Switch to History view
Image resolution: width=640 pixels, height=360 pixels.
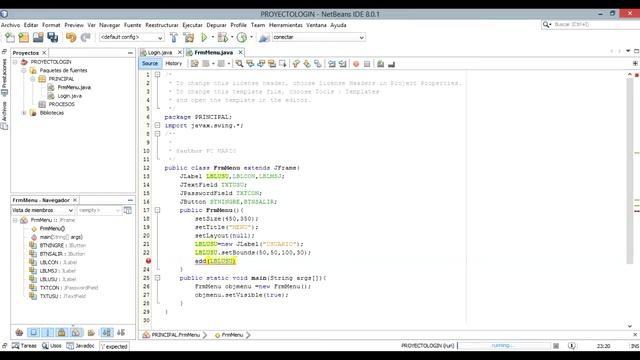(173, 64)
